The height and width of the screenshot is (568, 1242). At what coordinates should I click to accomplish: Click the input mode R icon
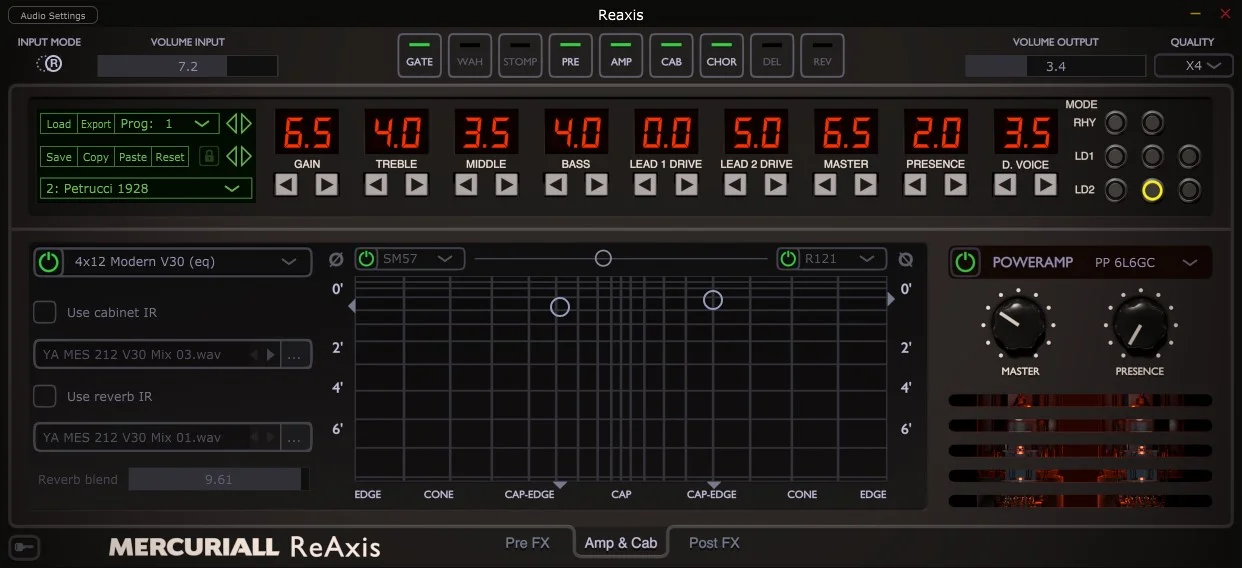50,64
